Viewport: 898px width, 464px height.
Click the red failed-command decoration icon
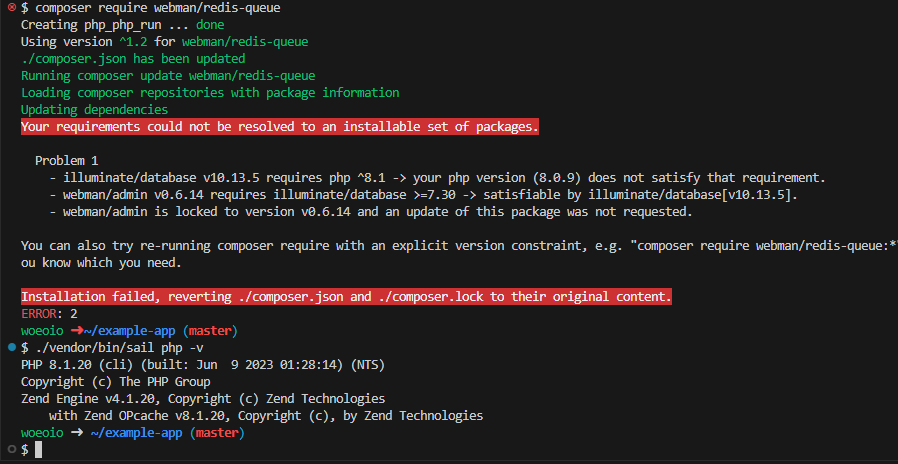point(12,7)
